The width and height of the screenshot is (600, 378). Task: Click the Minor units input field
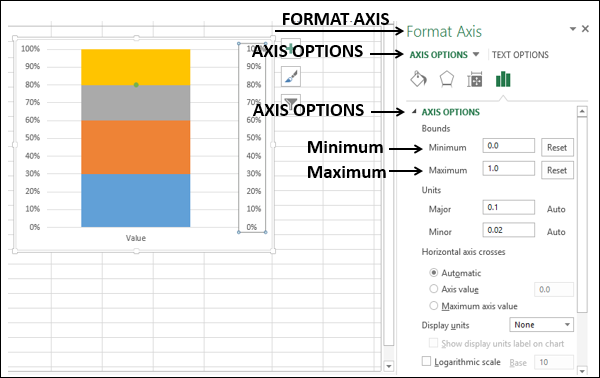pos(509,230)
